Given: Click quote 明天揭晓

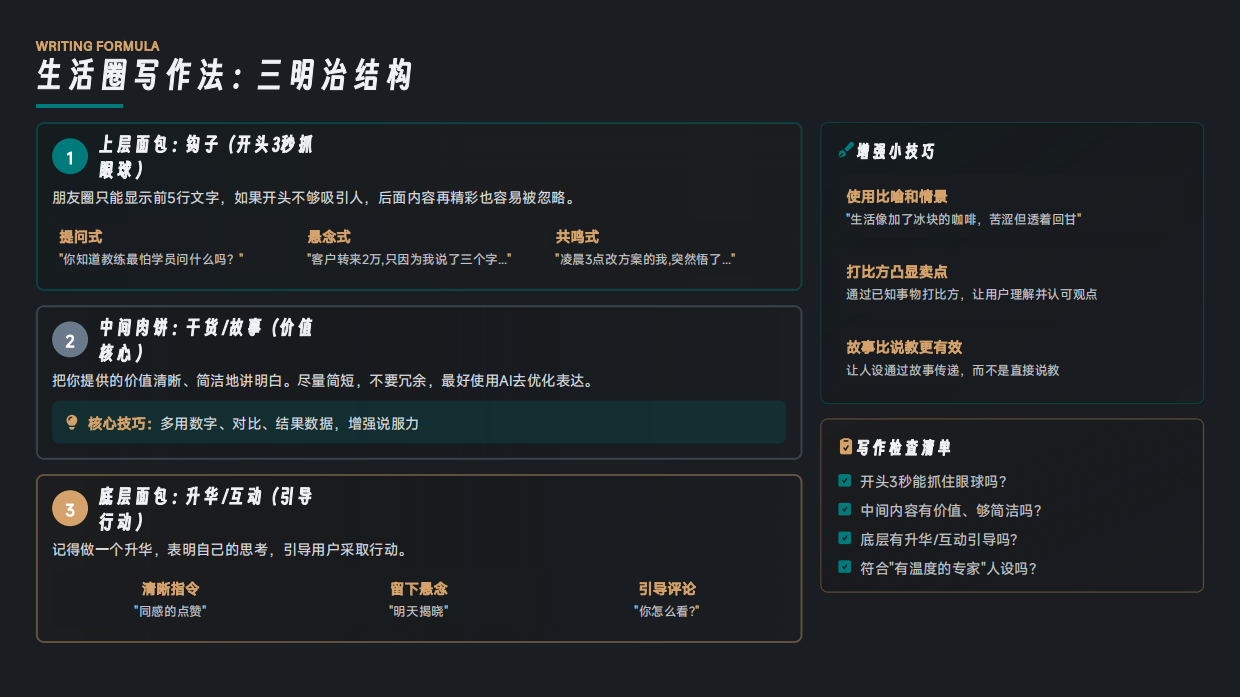Looking at the screenshot, I should coord(419,610).
